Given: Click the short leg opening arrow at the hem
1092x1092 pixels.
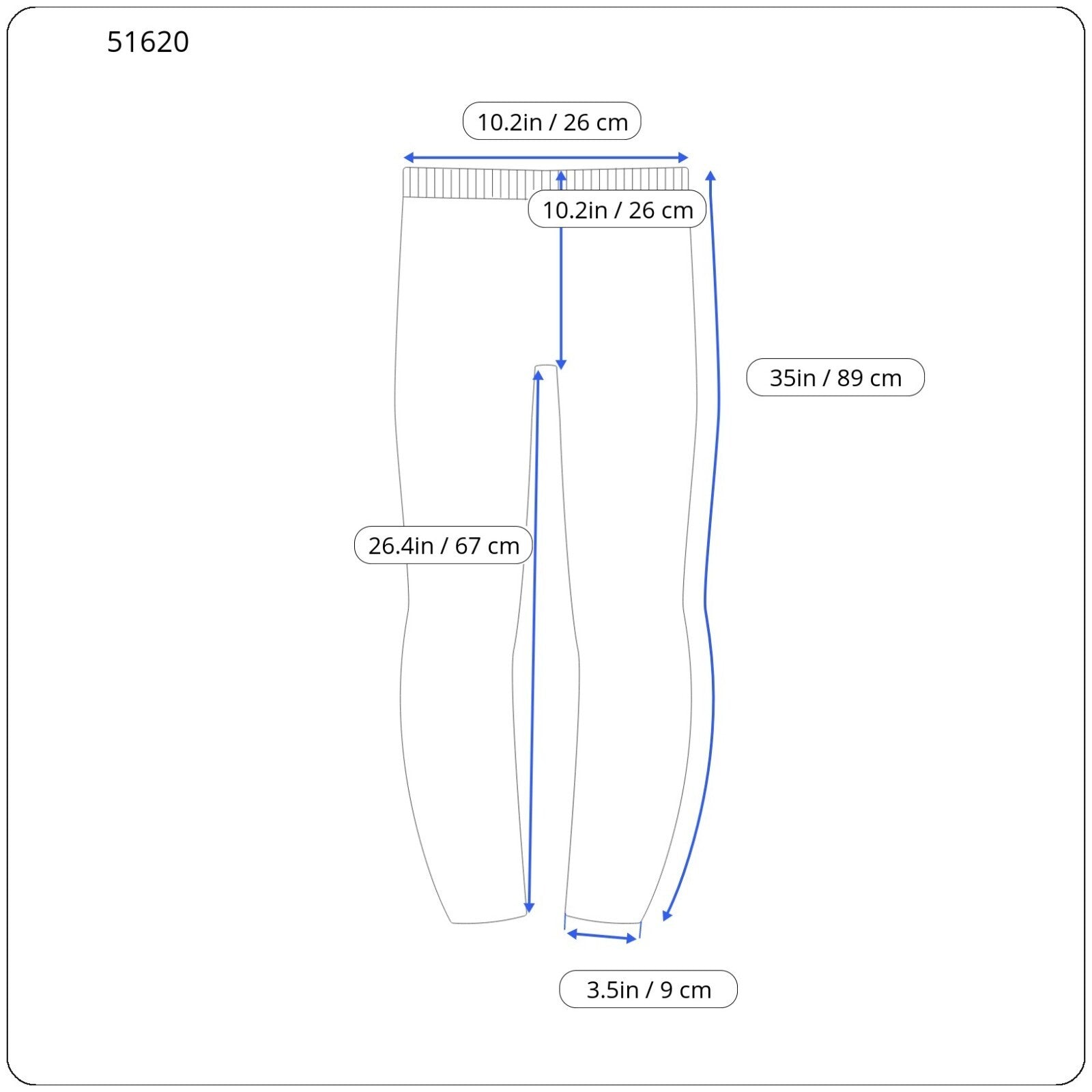Looking at the screenshot, I should click(601, 936).
